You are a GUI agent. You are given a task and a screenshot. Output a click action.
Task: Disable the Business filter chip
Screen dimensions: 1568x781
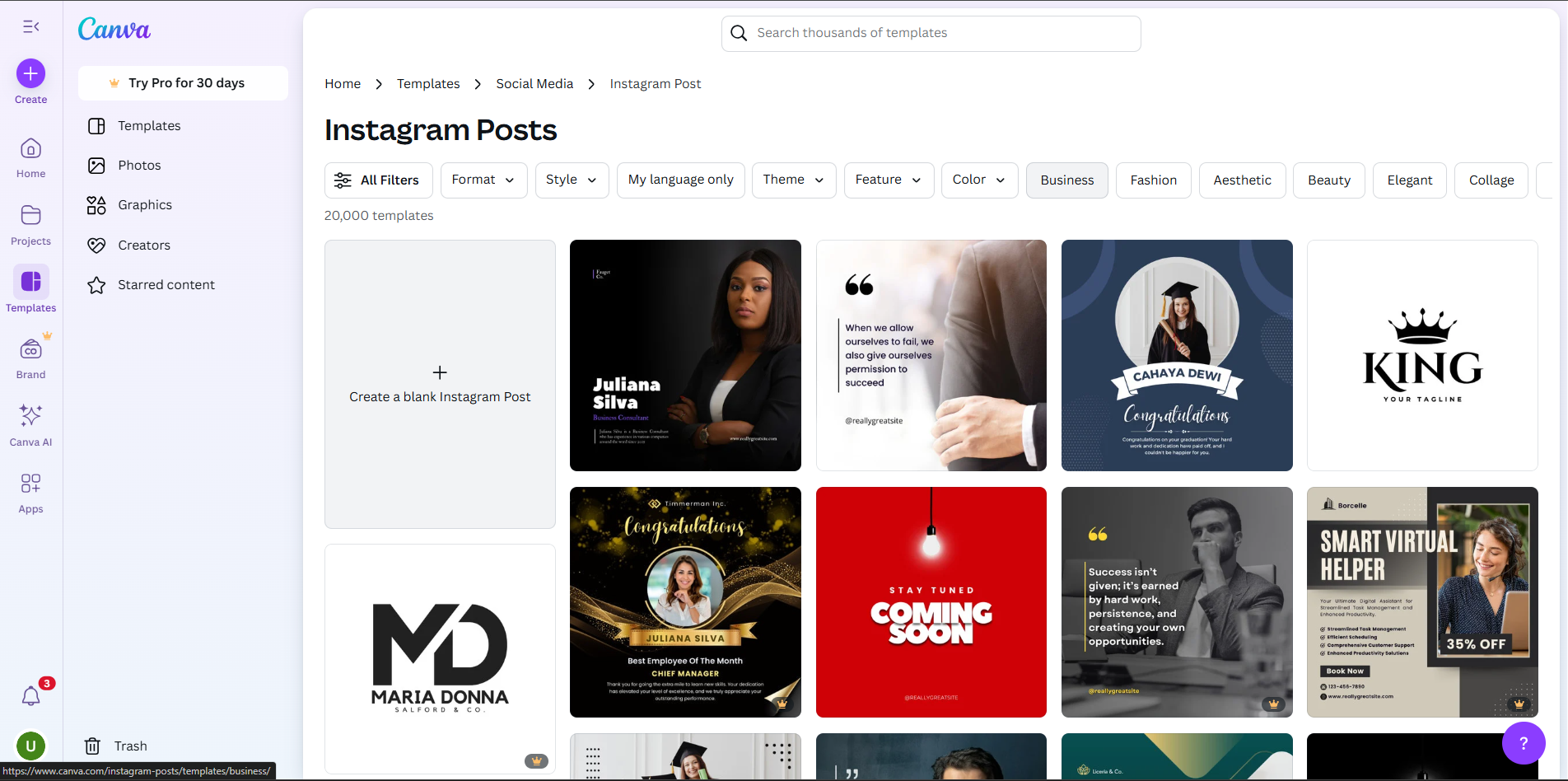(x=1066, y=180)
